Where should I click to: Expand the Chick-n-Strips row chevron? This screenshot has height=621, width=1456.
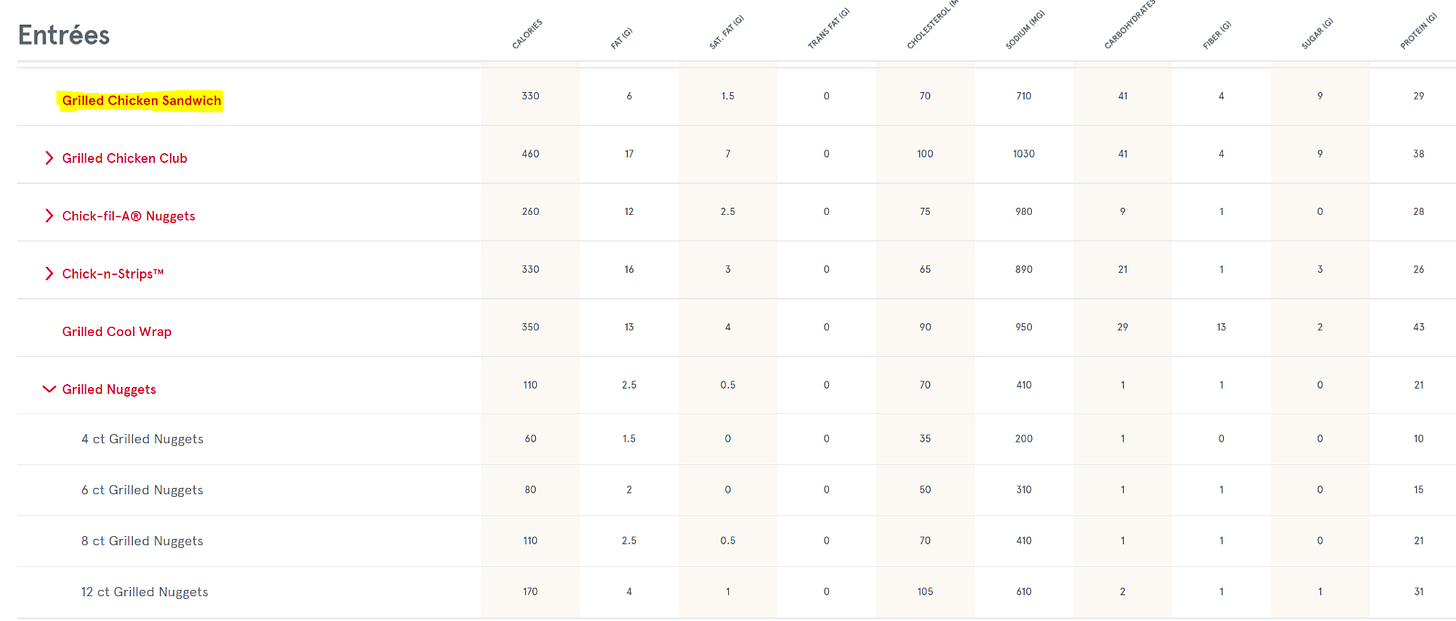click(x=49, y=274)
